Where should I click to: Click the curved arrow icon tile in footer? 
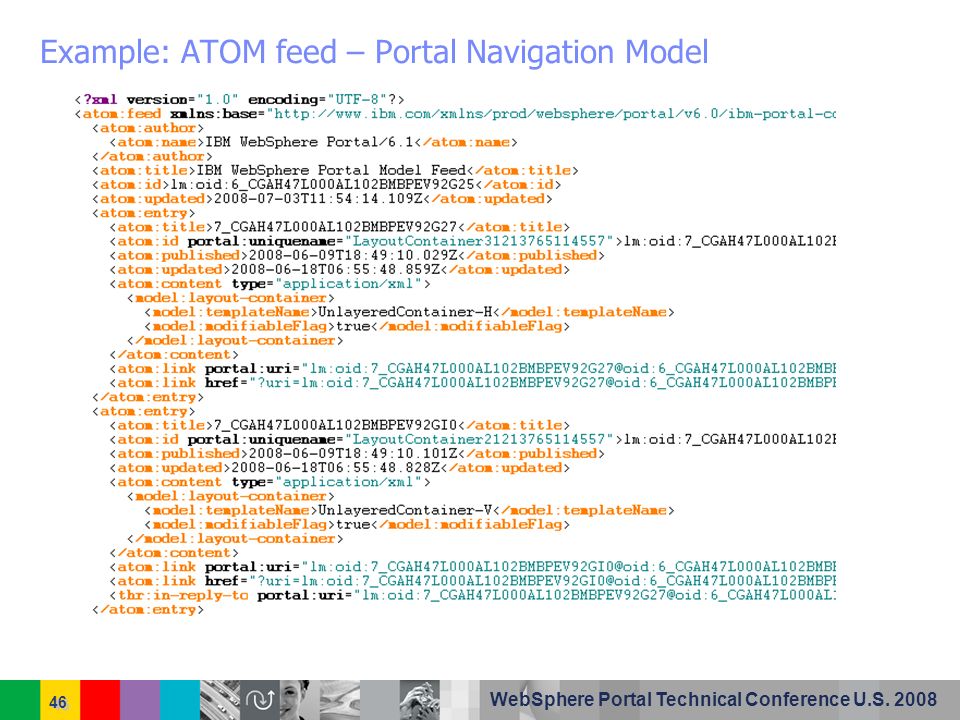(x=260, y=700)
